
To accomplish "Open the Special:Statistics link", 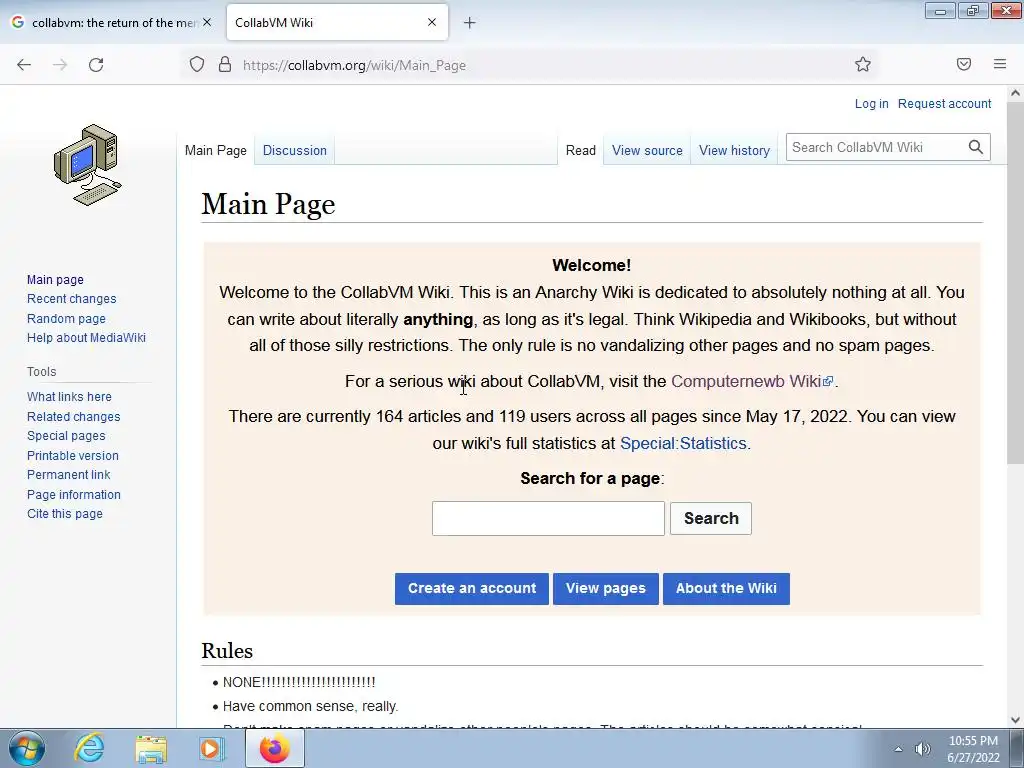I will (x=683, y=443).
